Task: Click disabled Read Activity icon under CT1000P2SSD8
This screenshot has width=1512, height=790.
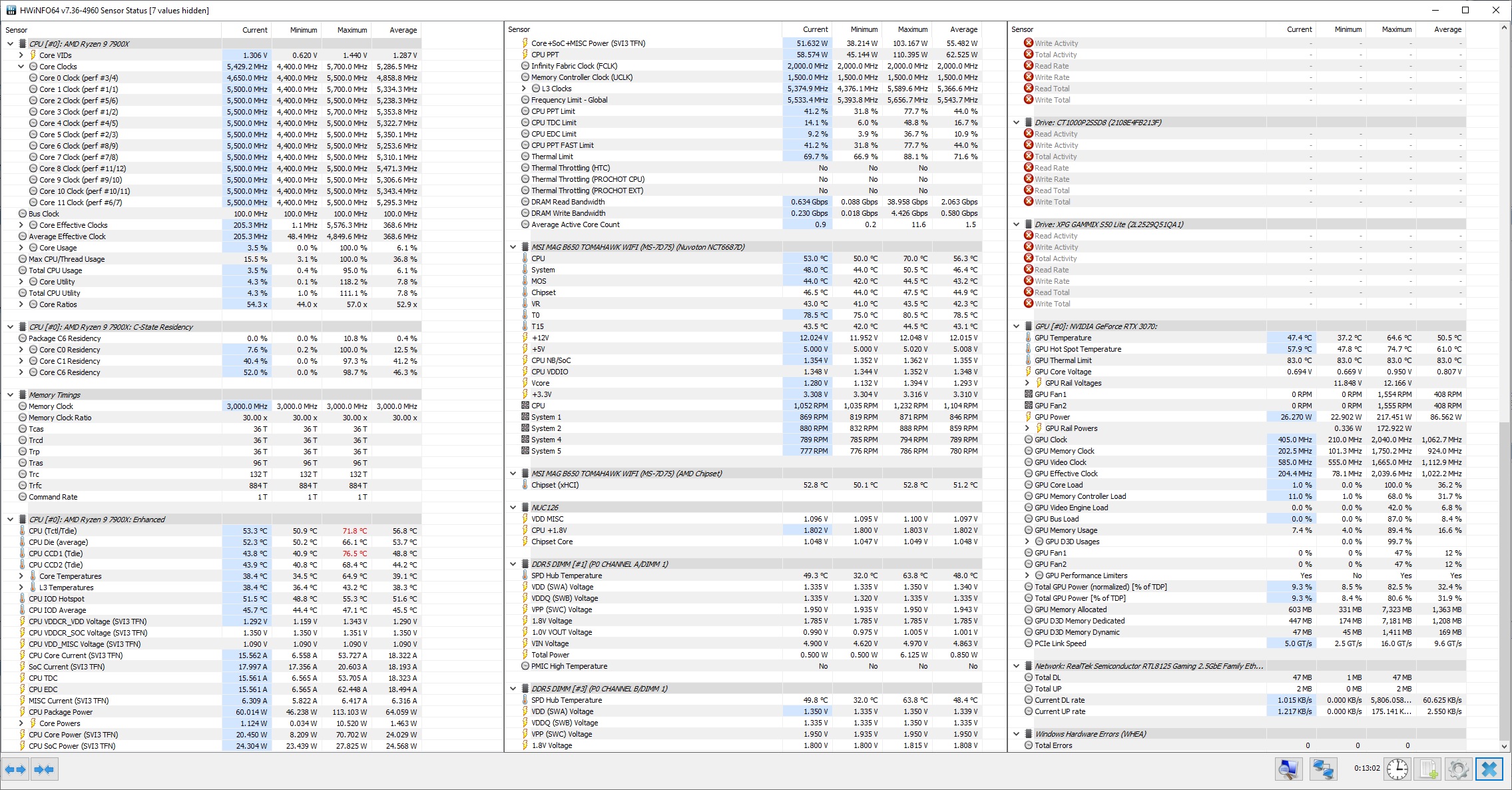Action: pos(1029,134)
